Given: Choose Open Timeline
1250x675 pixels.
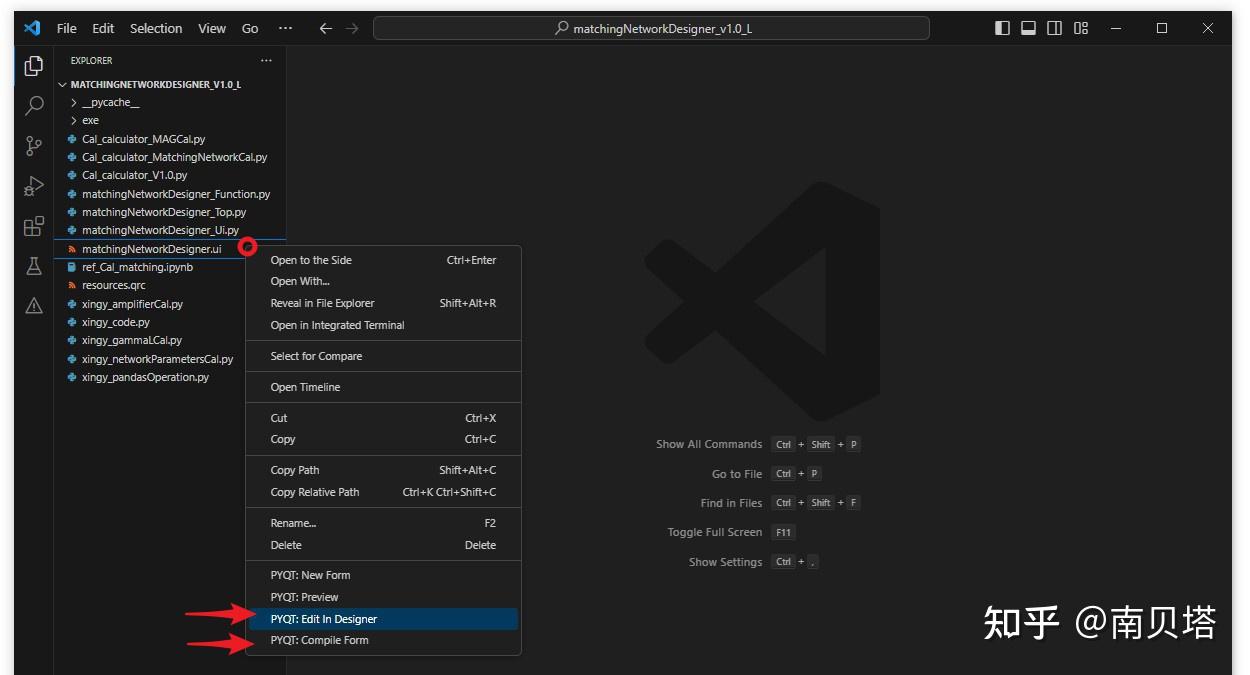Looking at the screenshot, I should 383,387.
